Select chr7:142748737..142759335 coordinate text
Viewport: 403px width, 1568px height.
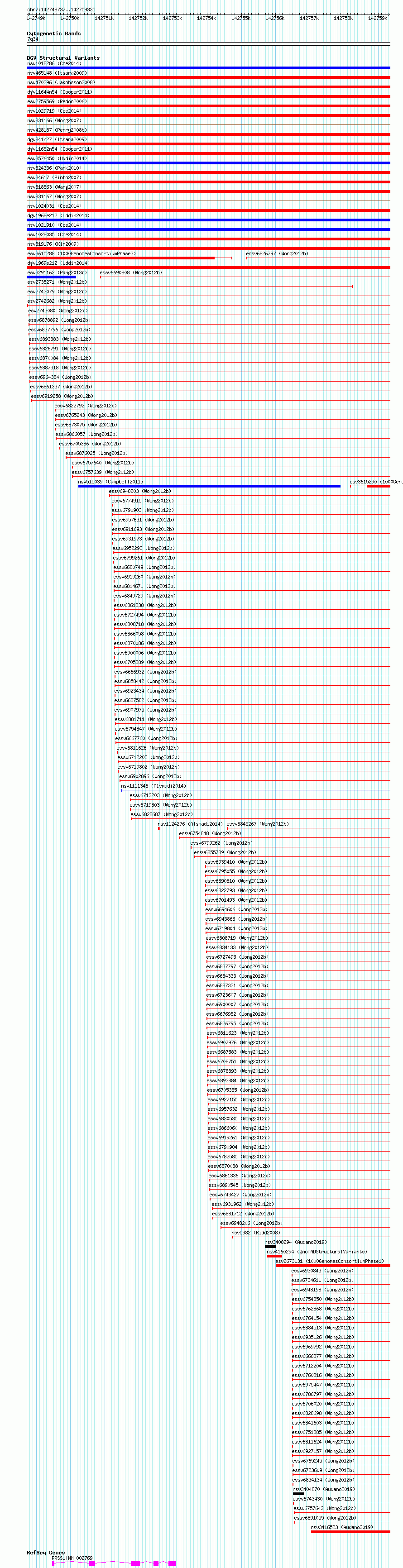61,10
